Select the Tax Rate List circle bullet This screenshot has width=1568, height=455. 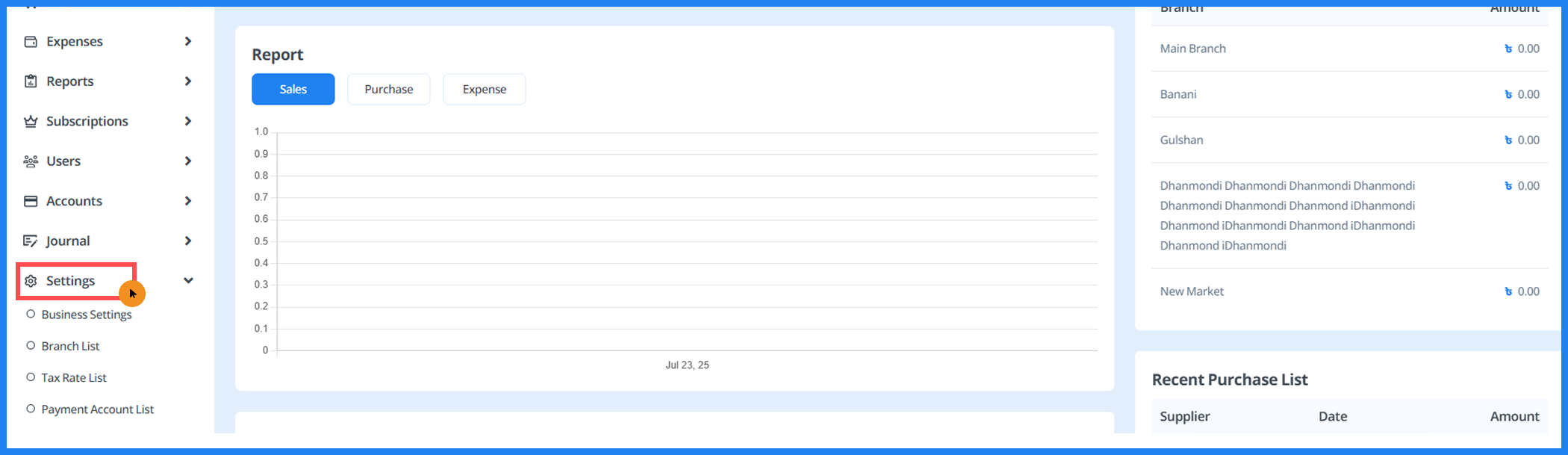pyautogui.click(x=31, y=377)
